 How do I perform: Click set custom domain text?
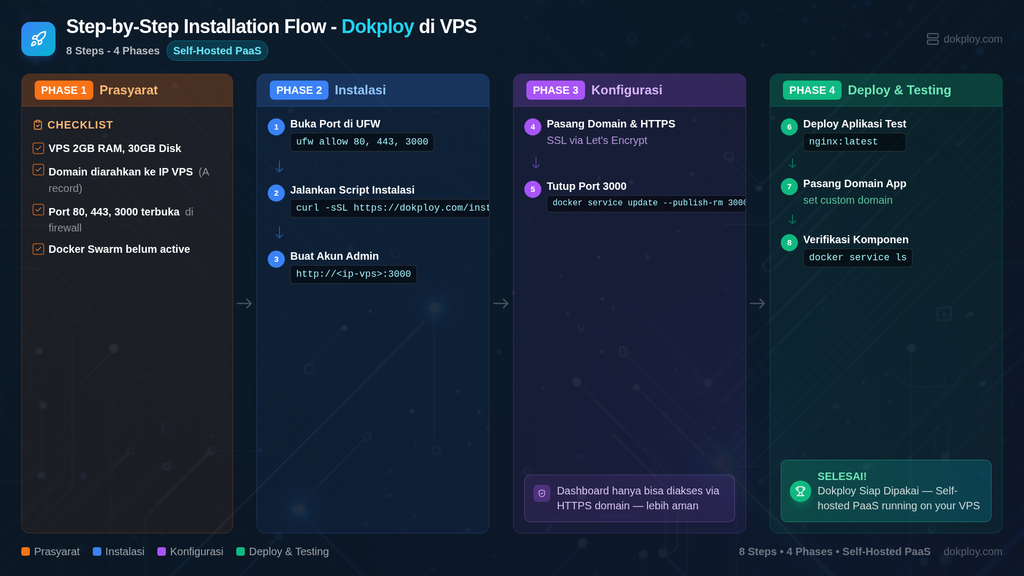click(x=848, y=200)
